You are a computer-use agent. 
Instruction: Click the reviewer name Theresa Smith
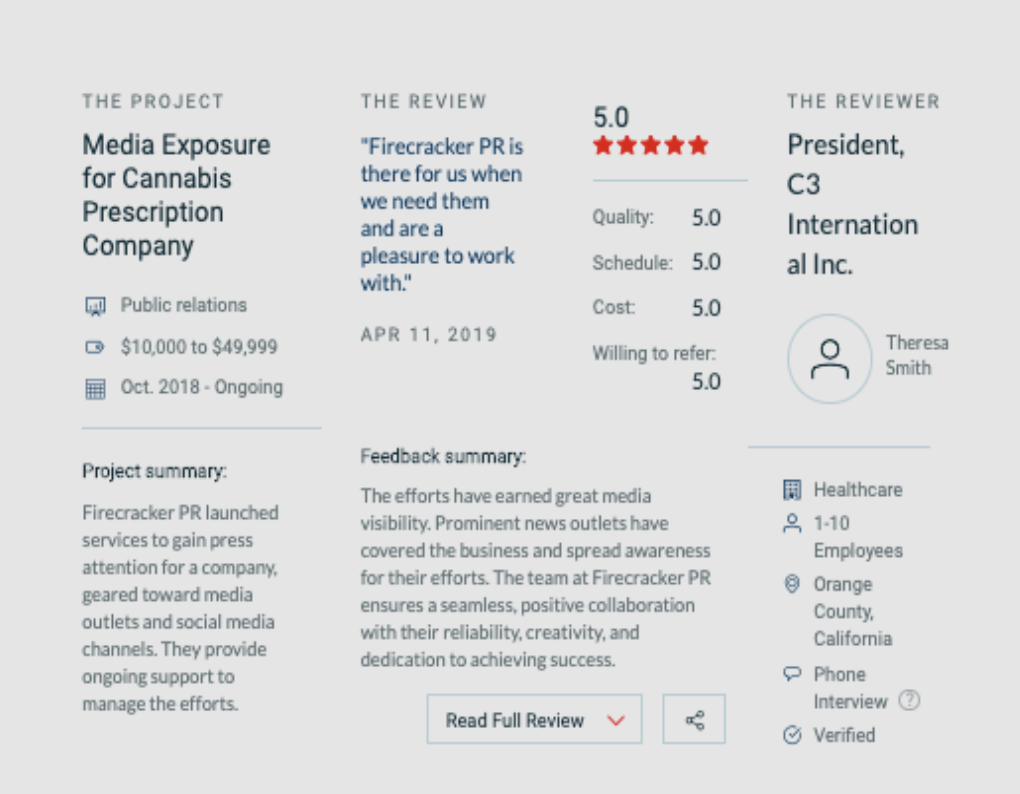click(916, 355)
